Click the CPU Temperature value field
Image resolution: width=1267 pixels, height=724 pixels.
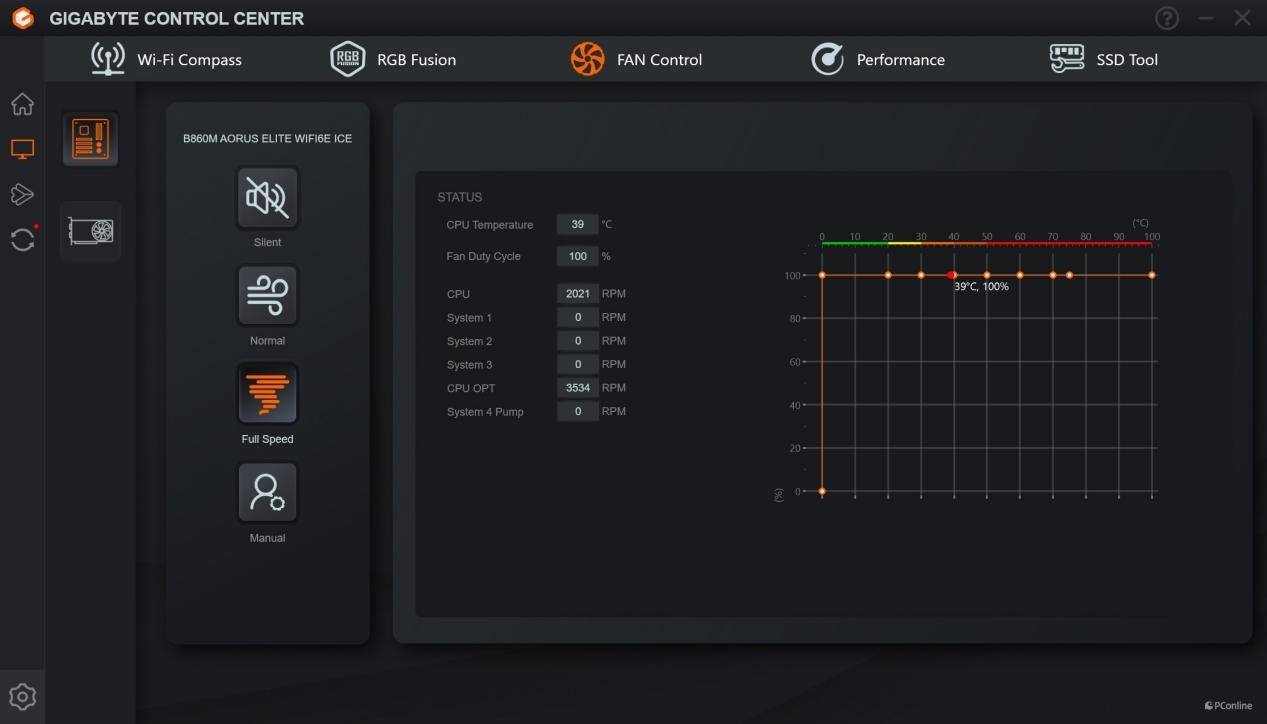tap(577, 225)
